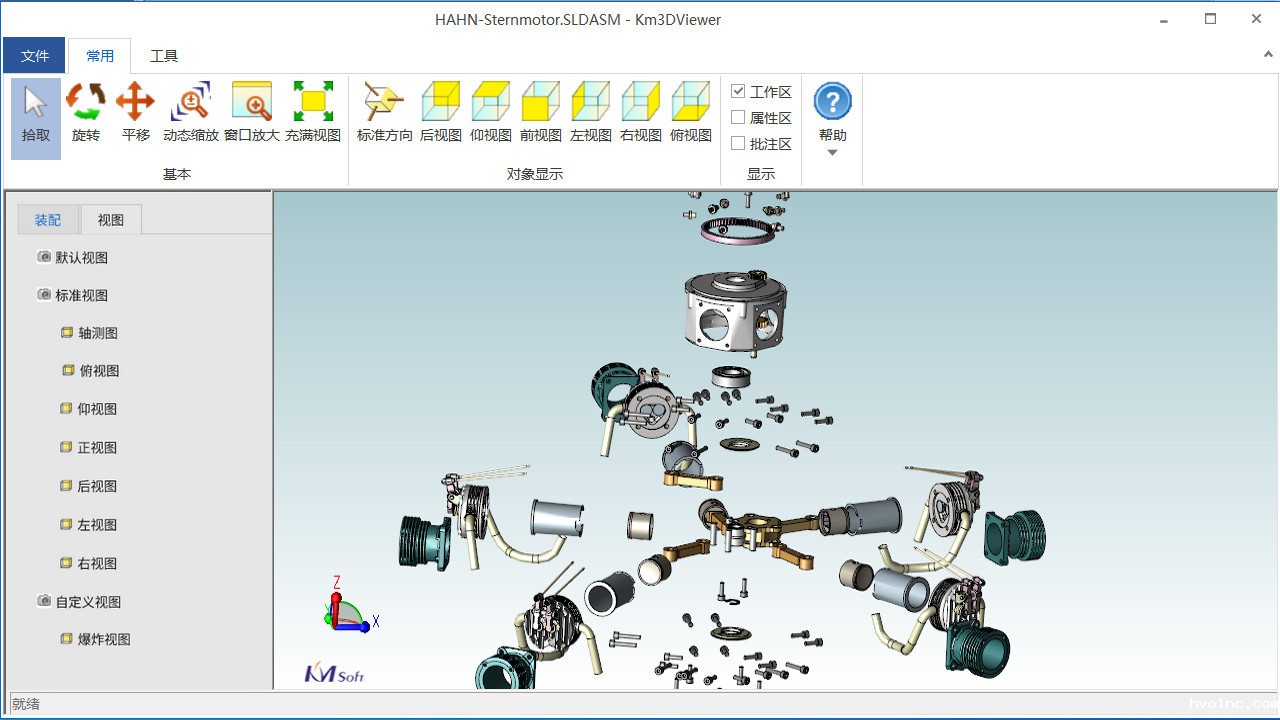The width and height of the screenshot is (1280, 720).
Task: Show the 后视图 back view
Action: pos(440,113)
